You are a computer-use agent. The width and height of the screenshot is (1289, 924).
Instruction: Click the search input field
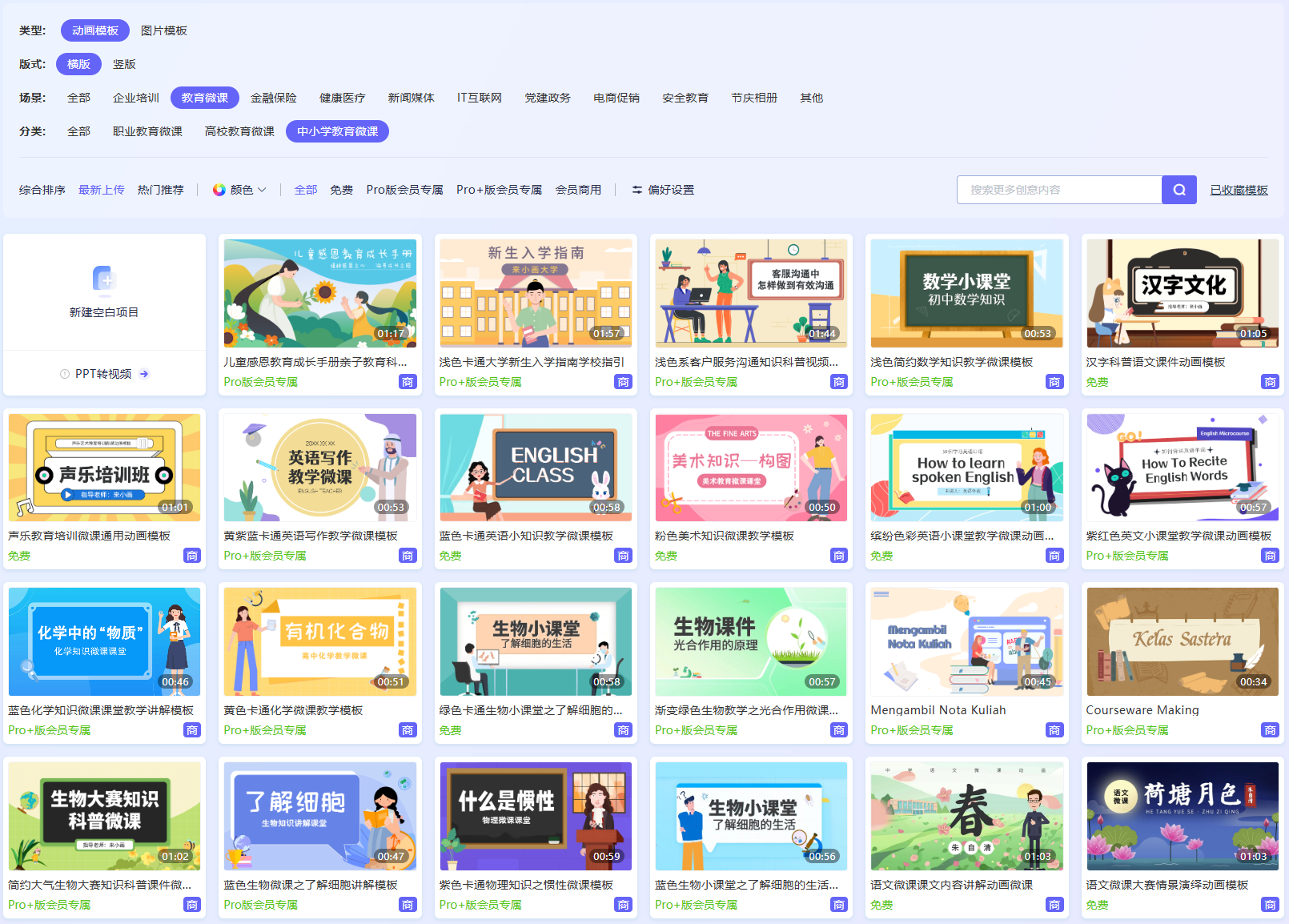tap(1058, 190)
